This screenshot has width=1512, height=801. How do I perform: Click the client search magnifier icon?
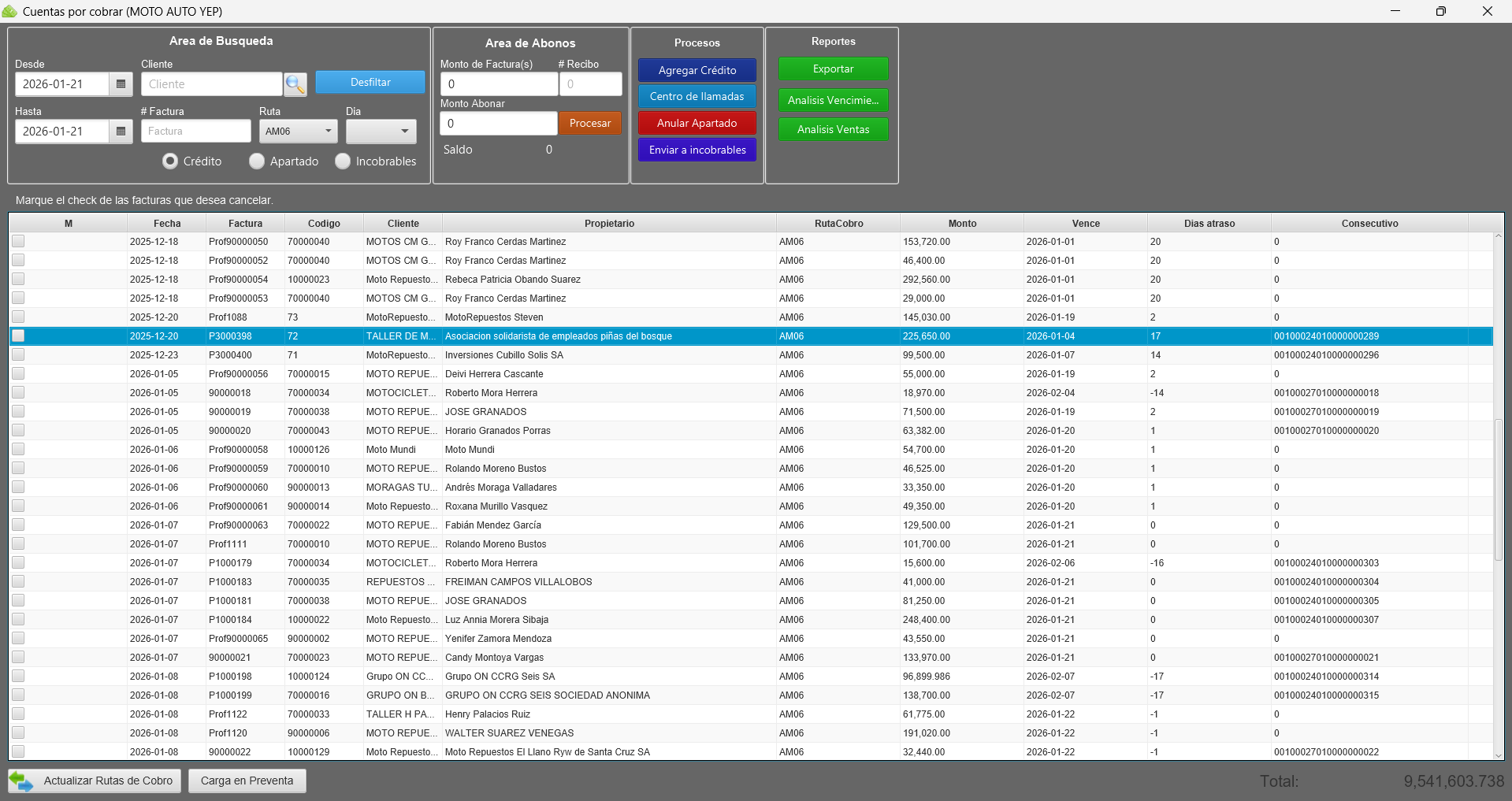click(295, 84)
